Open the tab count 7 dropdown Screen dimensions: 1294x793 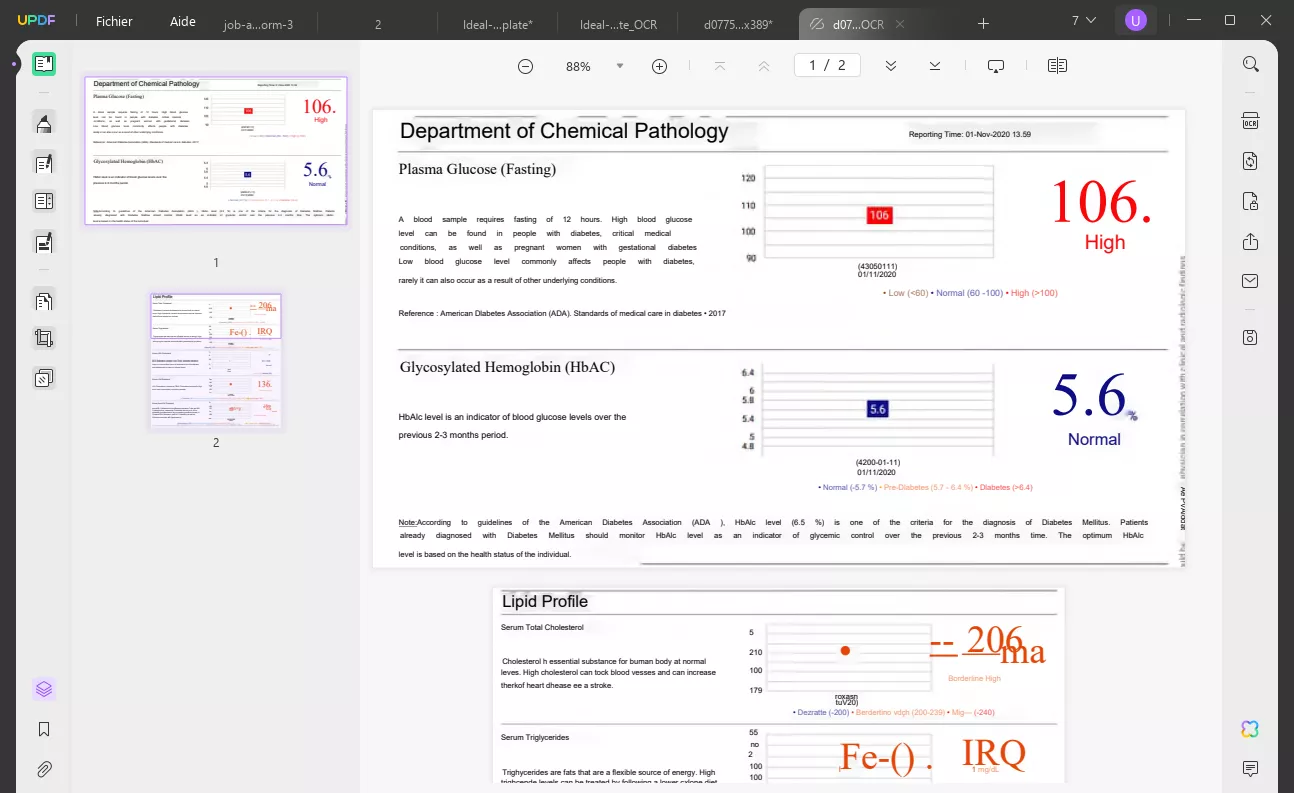(x=1083, y=20)
